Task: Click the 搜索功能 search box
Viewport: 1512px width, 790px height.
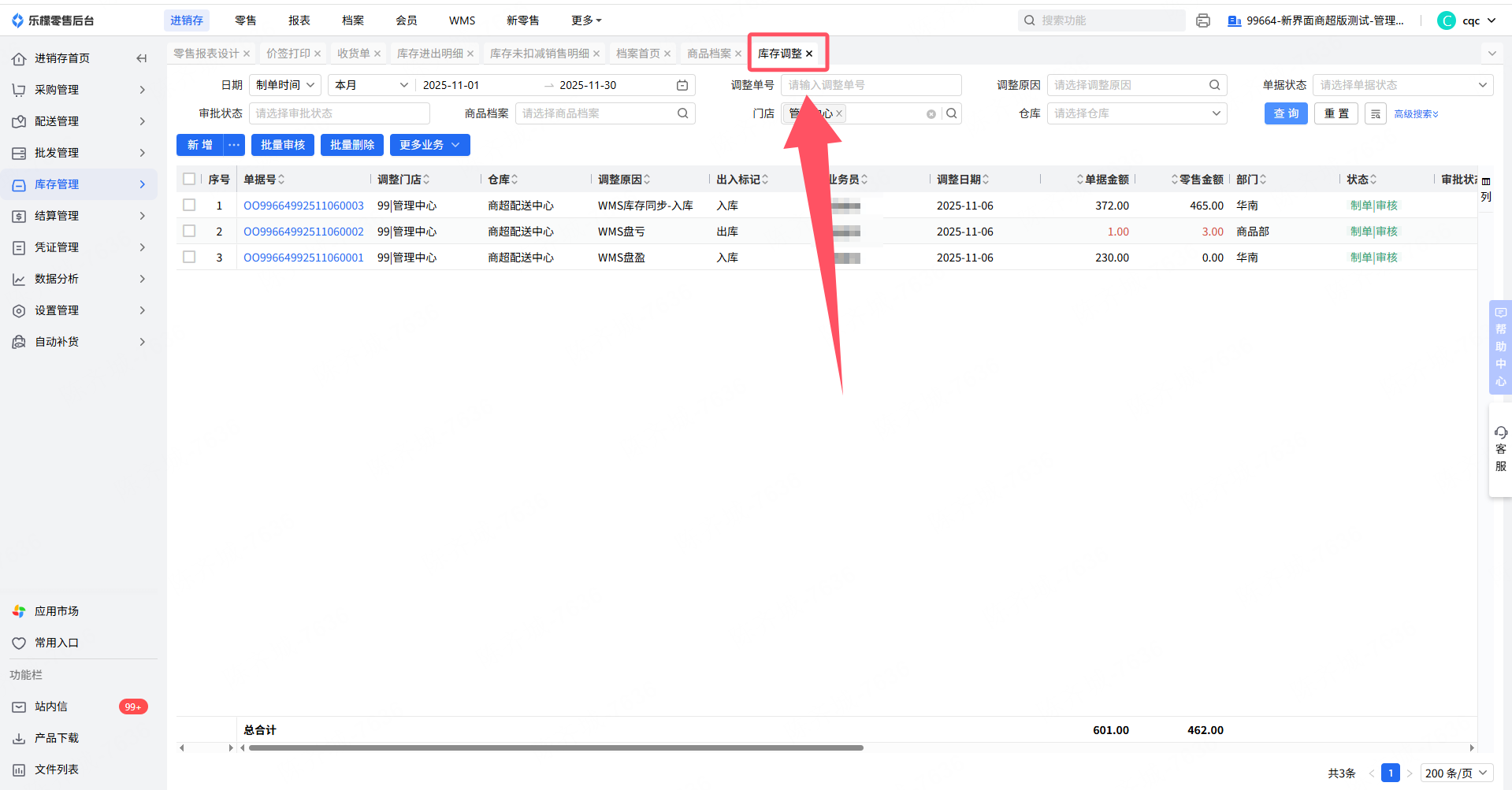Action: coord(1101,20)
